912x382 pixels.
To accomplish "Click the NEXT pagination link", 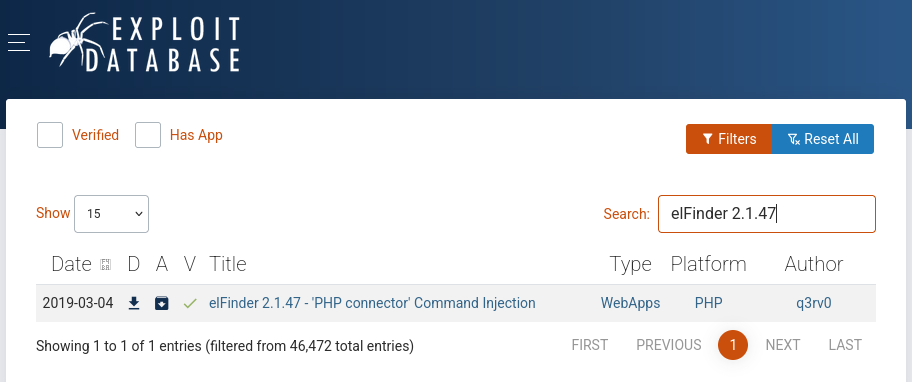I will (783, 345).
